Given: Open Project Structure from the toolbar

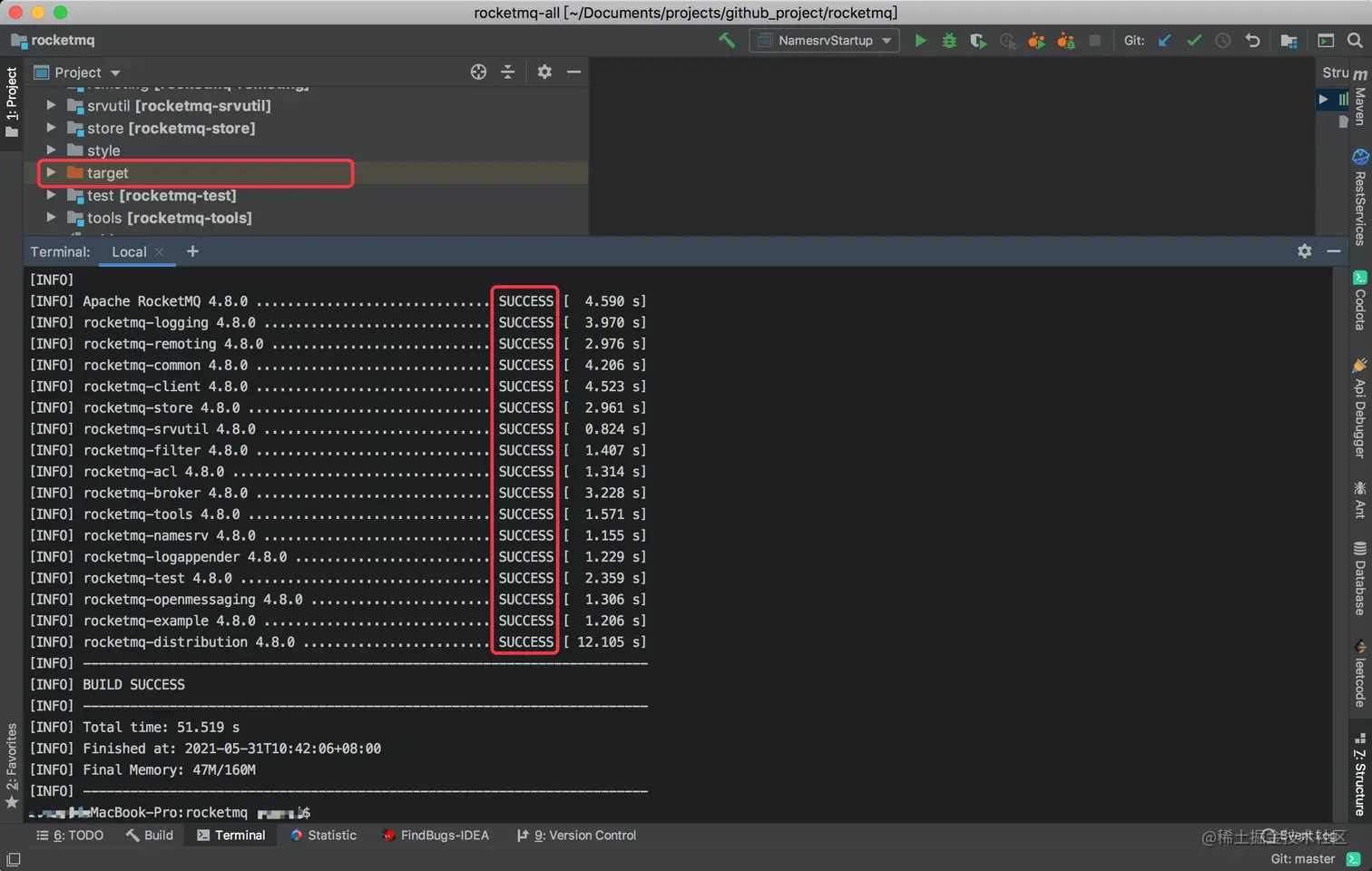Looking at the screenshot, I should click(x=1289, y=40).
